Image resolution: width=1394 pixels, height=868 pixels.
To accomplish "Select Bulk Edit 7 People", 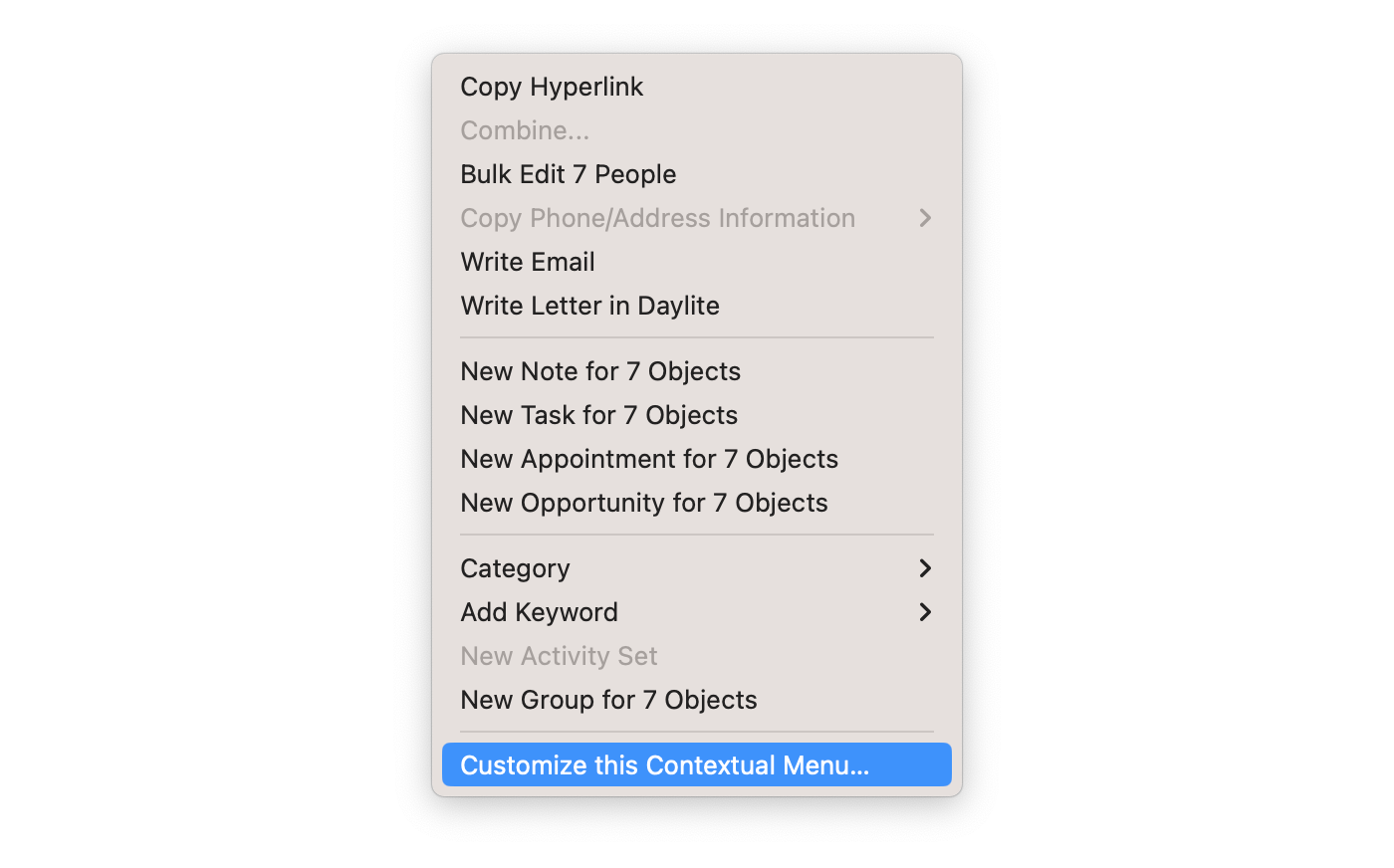I will tap(568, 174).
